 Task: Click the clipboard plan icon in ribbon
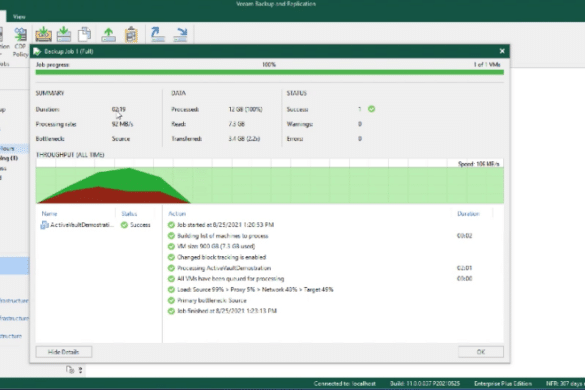131,34
